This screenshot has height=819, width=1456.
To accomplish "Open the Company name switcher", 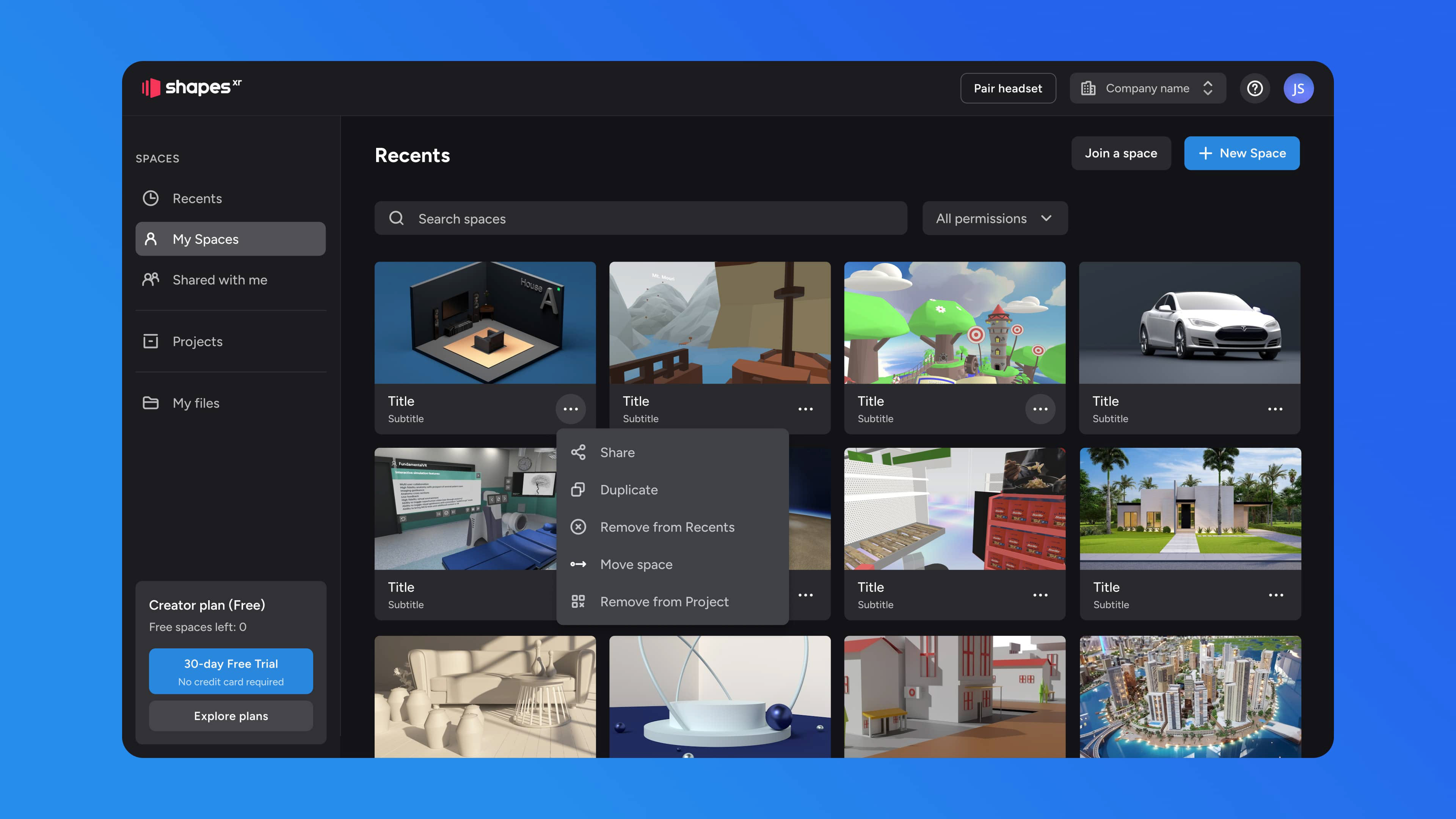I will (1147, 89).
